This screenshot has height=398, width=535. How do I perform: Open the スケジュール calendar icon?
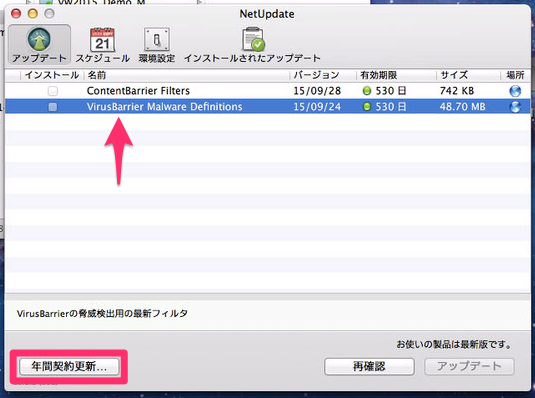pyautogui.click(x=102, y=40)
